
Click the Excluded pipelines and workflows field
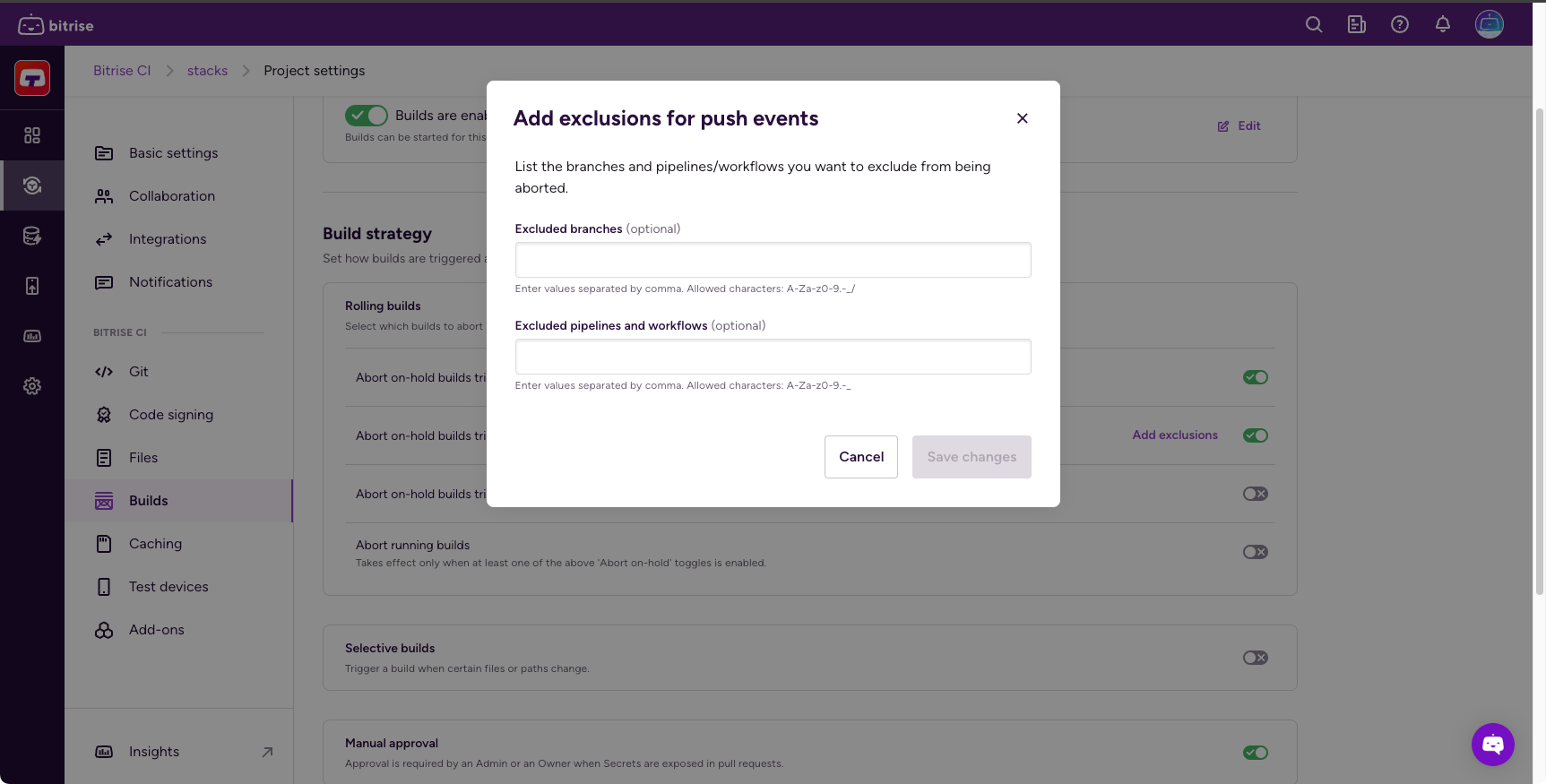(773, 357)
